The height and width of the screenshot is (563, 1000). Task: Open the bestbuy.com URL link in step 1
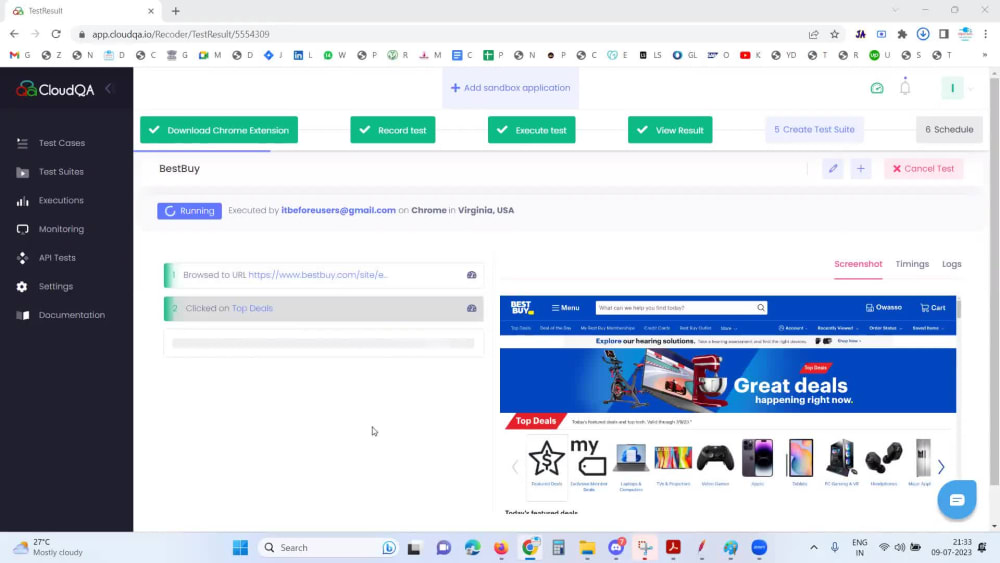point(318,275)
